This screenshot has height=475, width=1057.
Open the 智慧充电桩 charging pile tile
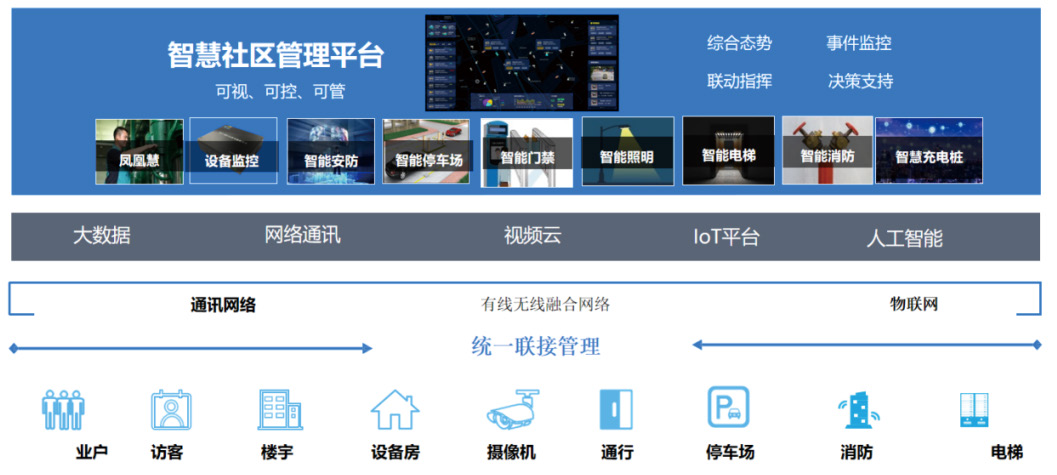pos(921,151)
